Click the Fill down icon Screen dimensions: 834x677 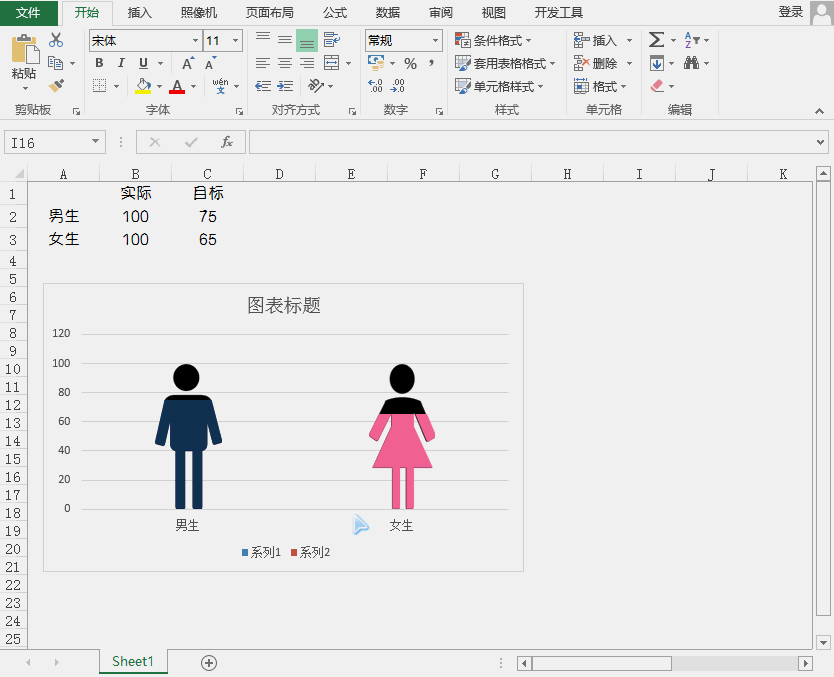tap(657, 63)
